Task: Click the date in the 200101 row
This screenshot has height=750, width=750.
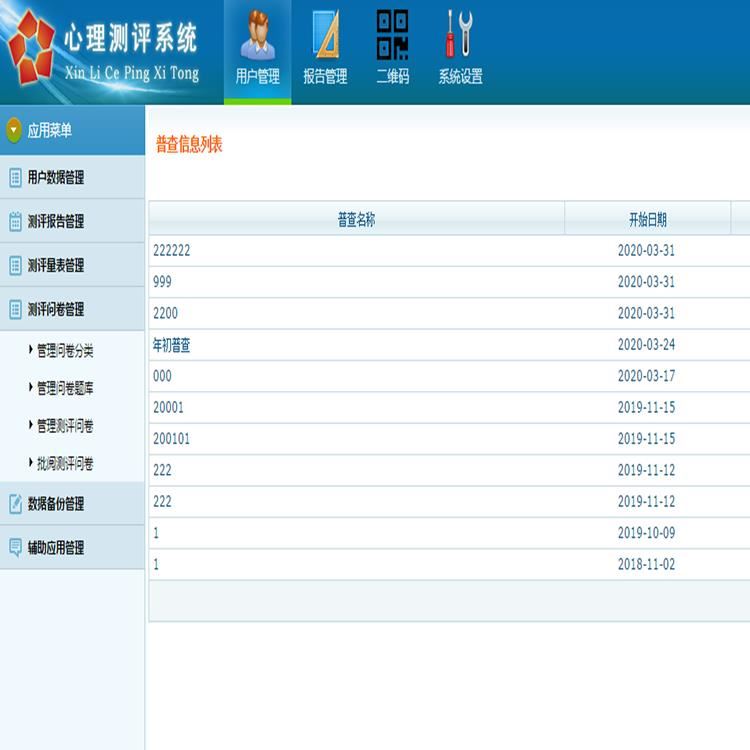Action: pos(646,439)
